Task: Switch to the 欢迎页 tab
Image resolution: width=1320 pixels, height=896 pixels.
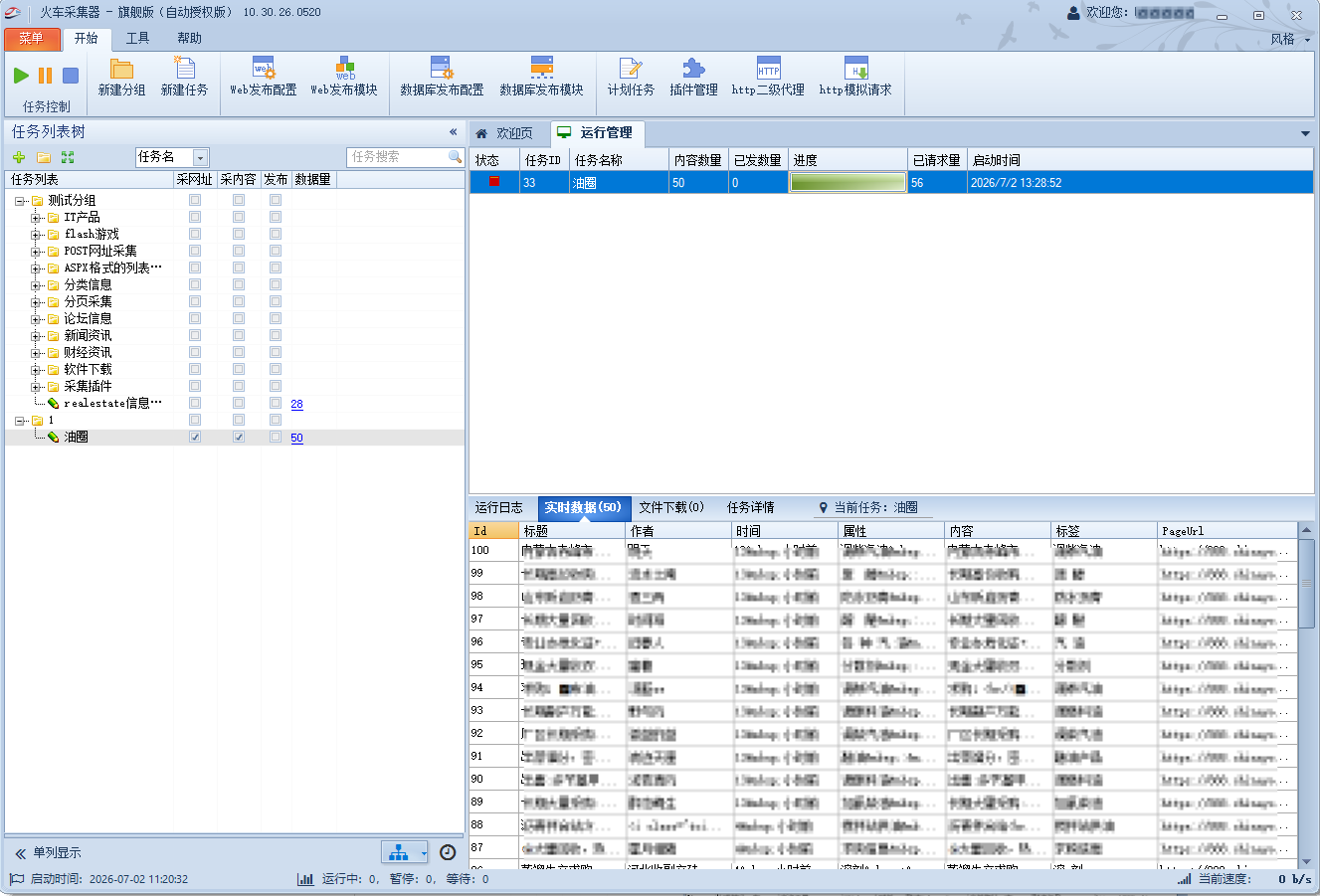Action: coord(507,133)
